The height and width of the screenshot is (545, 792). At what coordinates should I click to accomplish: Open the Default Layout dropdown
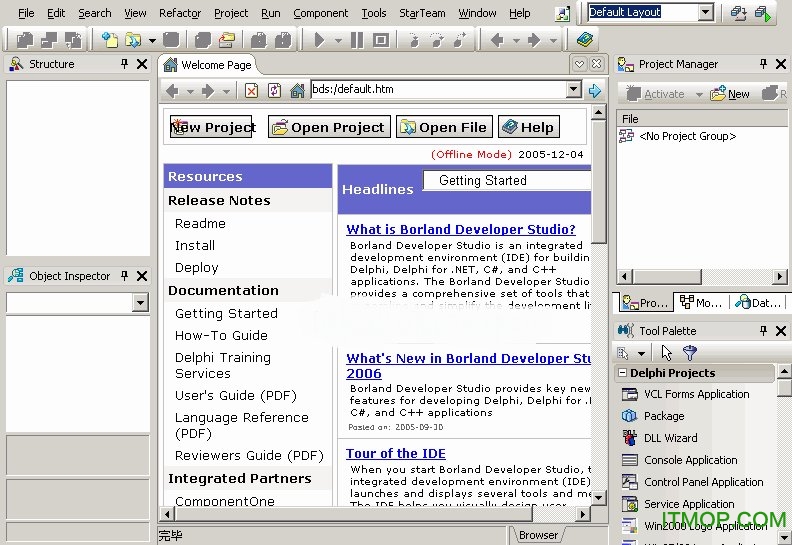click(x=706, y=13)
